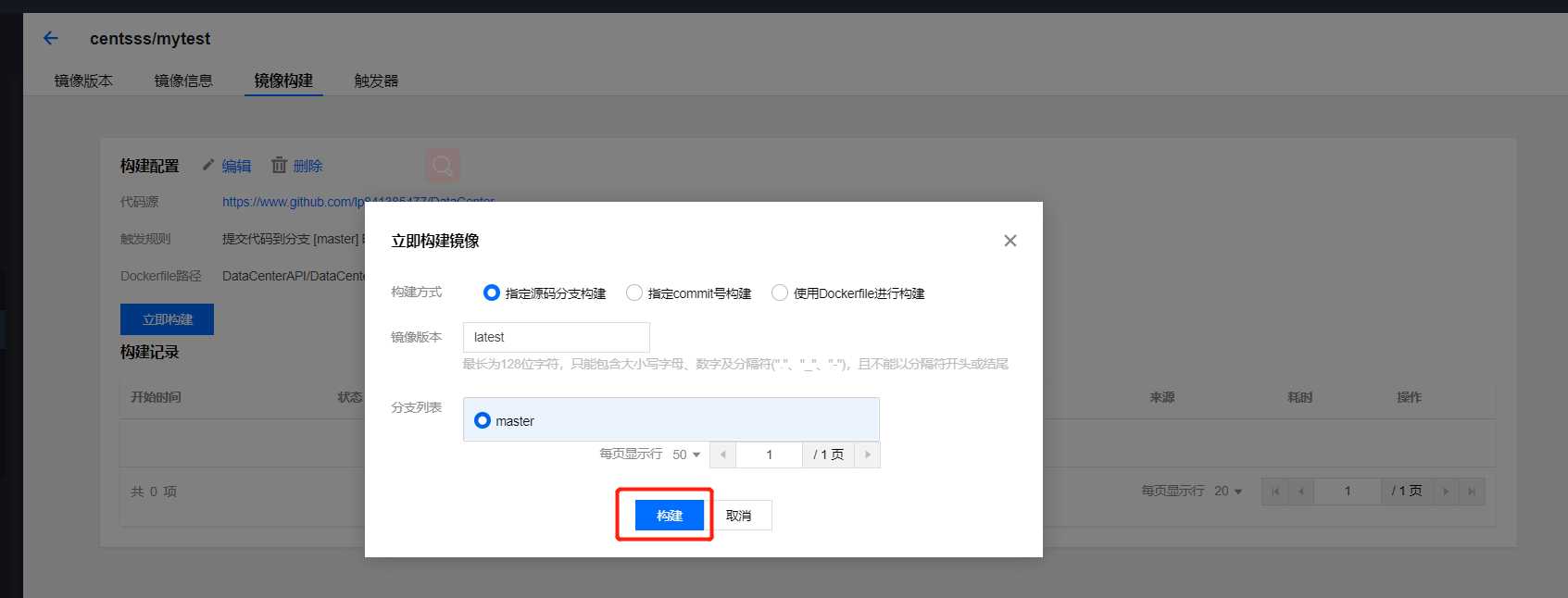Click the 来源 column header
The image size is (1568, 598).
tap(1162, 397)
